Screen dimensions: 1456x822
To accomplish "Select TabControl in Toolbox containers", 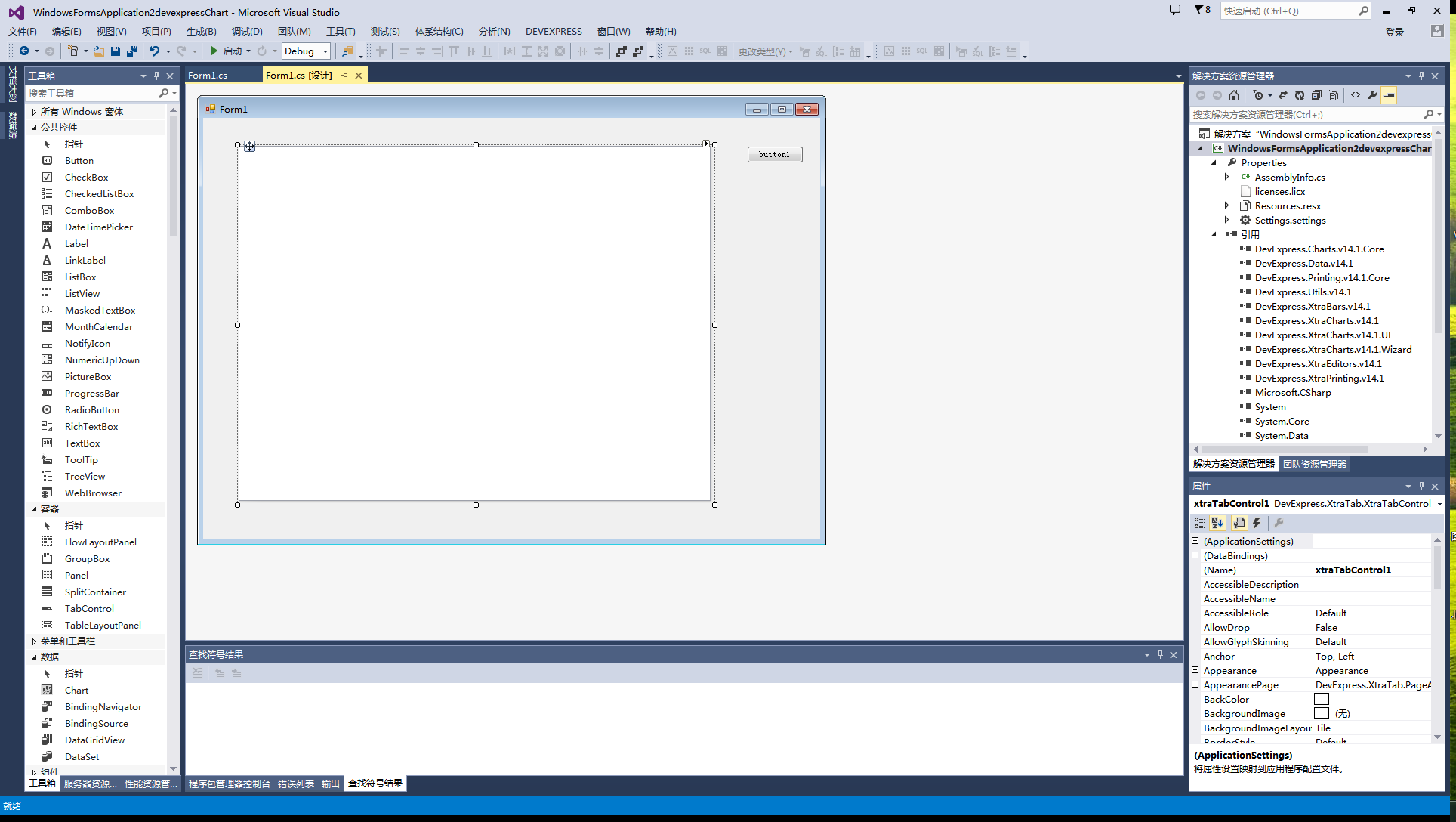I will 89,609.
